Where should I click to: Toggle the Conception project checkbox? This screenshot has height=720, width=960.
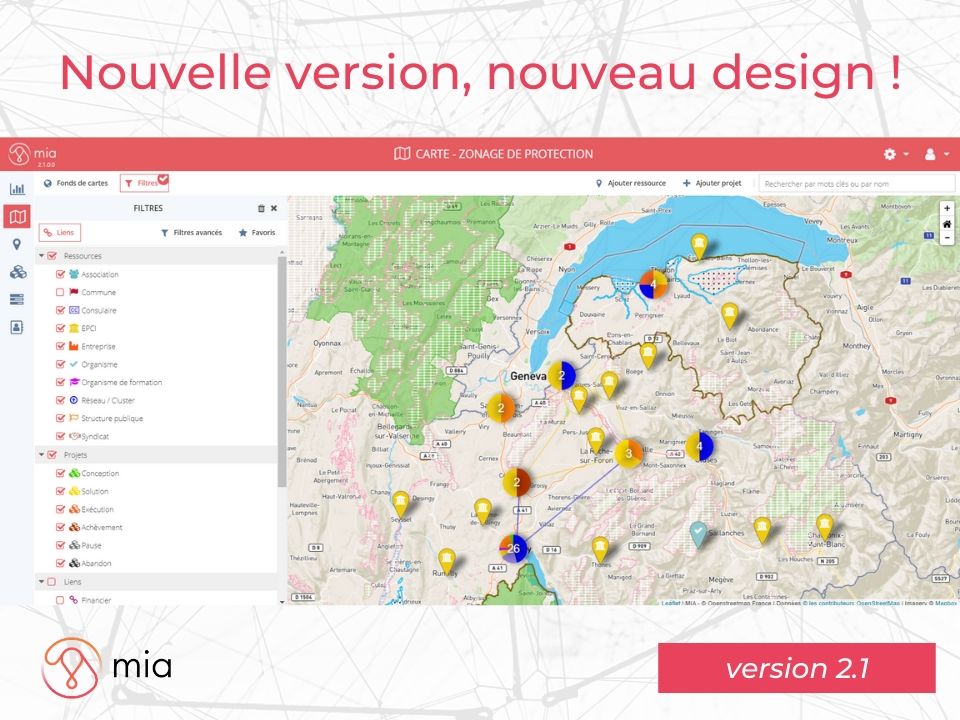[x=60, y=474]
